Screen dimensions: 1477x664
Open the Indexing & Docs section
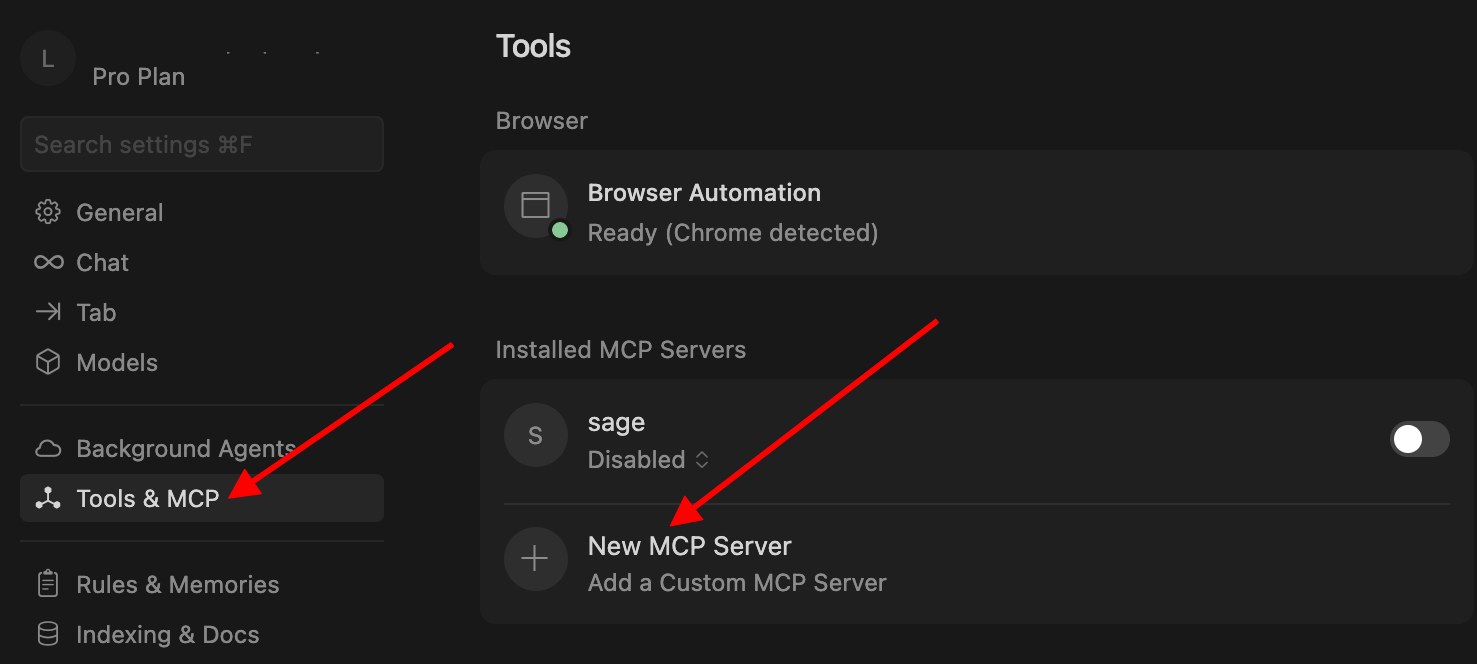click(x=167, y=634)
